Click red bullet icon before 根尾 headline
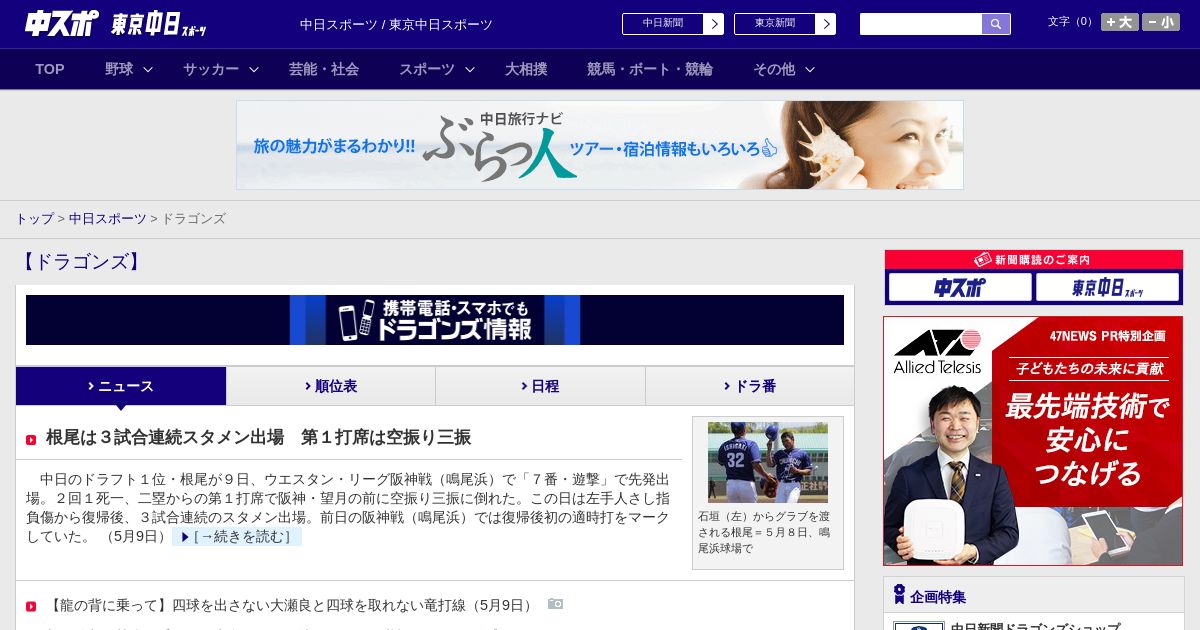 (x=31, y=440)
